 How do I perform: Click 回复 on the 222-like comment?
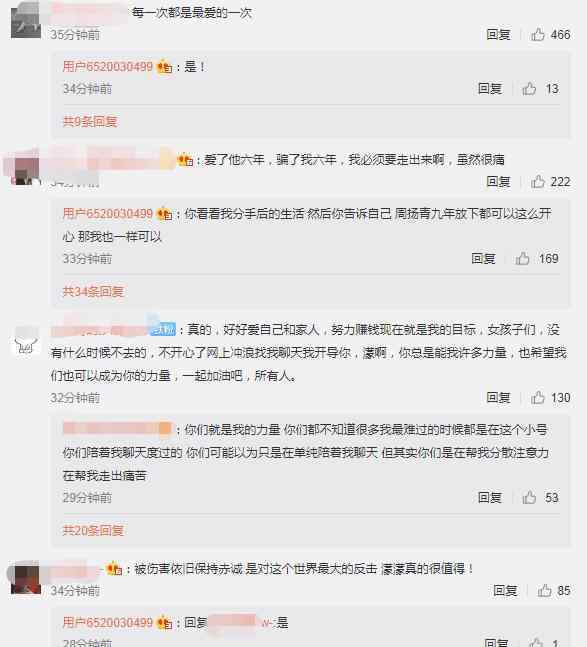click(498, 181)
